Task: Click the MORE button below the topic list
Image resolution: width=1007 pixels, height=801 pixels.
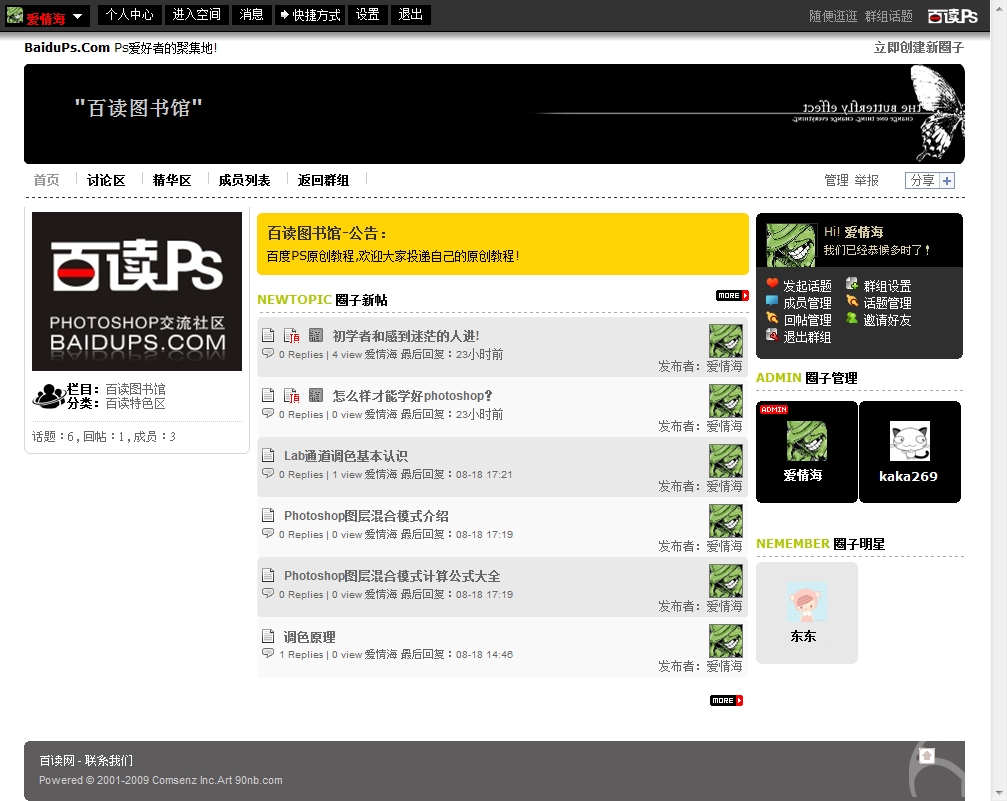Action: pyautogui.click(x=726, y=700)
